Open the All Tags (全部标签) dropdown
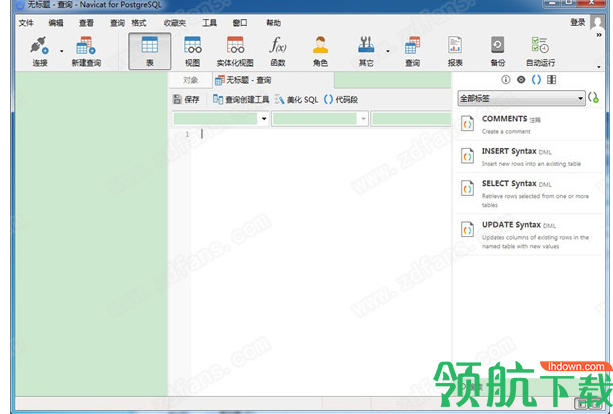The width and height of the screenshot is (613, 414). point(521,98)
